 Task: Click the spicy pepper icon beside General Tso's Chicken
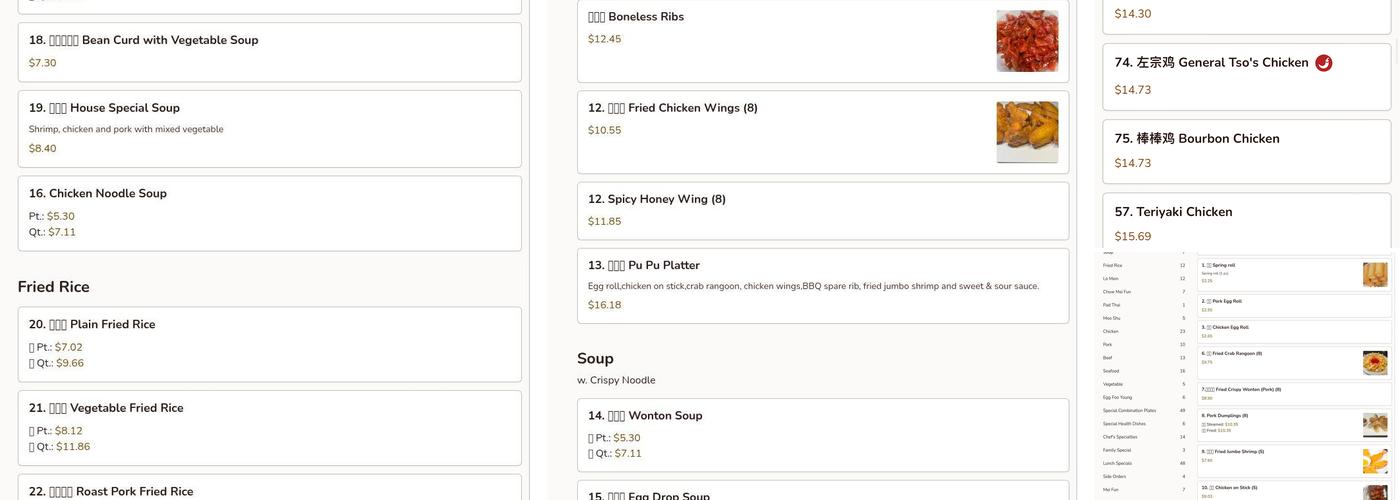point(1323,63)
